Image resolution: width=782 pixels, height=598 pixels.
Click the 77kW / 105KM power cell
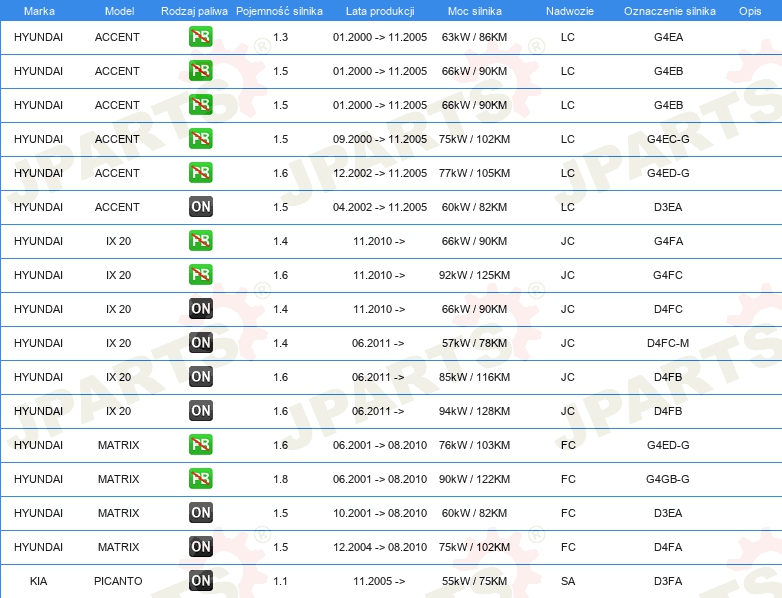[x=474, y=173]
